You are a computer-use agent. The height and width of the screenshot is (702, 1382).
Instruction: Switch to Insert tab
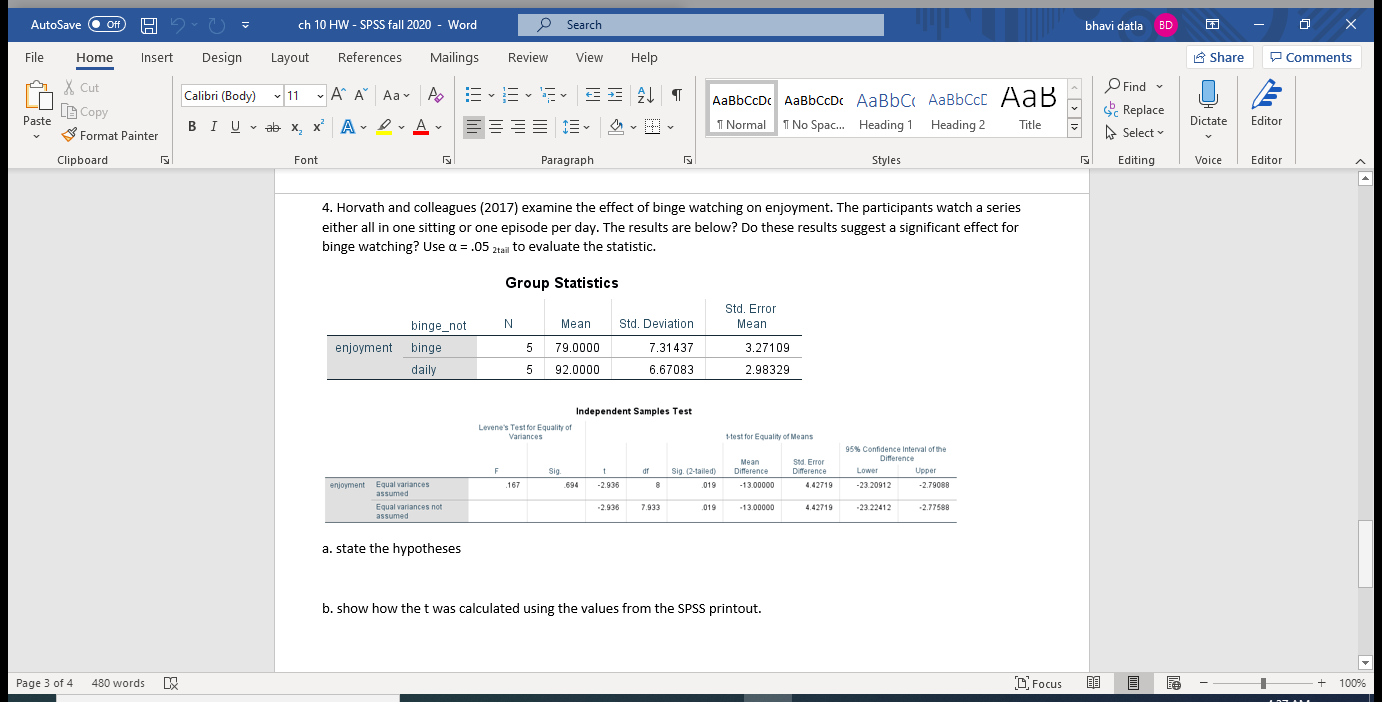tap(156, 58)
